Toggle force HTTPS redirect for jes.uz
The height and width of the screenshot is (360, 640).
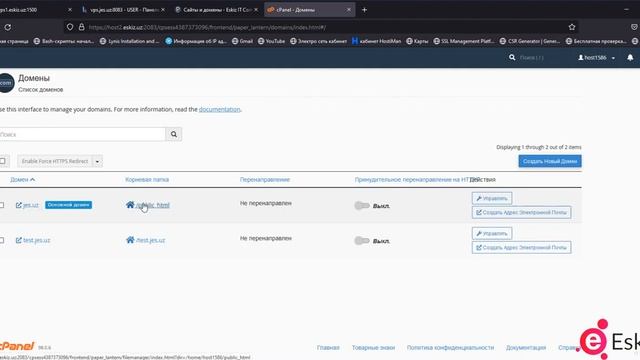click(x=362, y=205)
